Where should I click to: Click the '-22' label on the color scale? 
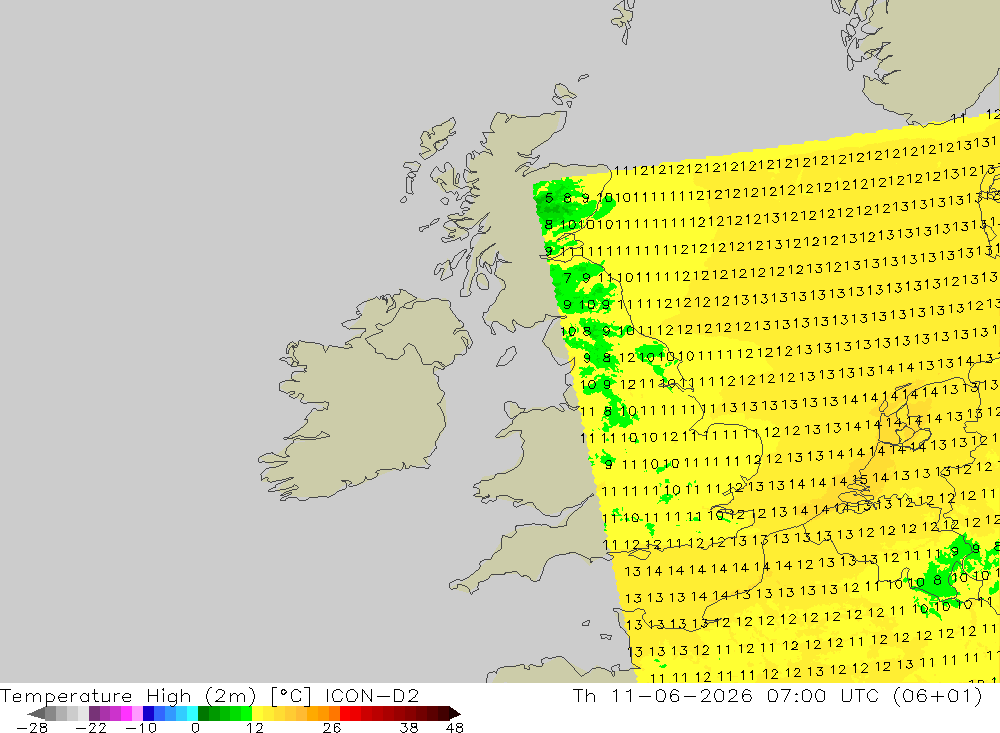tap(91, 728)
